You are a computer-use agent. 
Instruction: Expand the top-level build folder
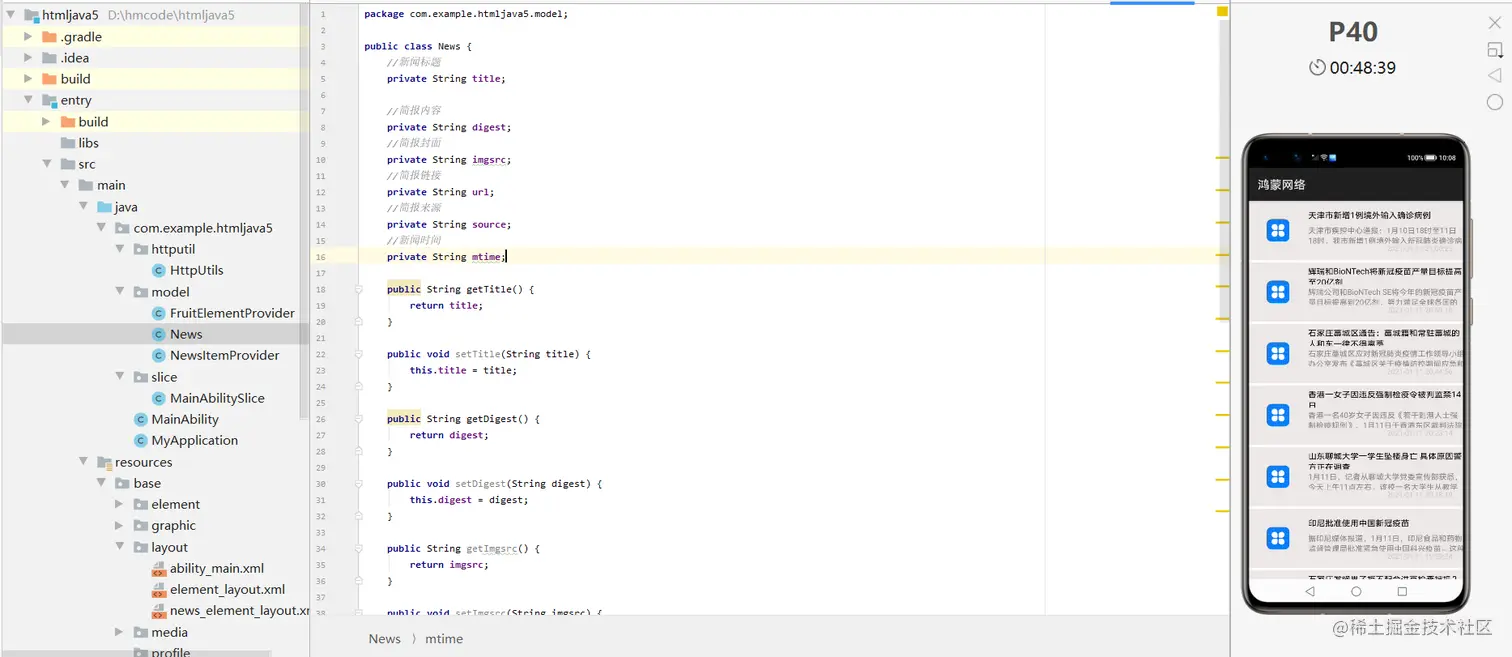[29, 79]
